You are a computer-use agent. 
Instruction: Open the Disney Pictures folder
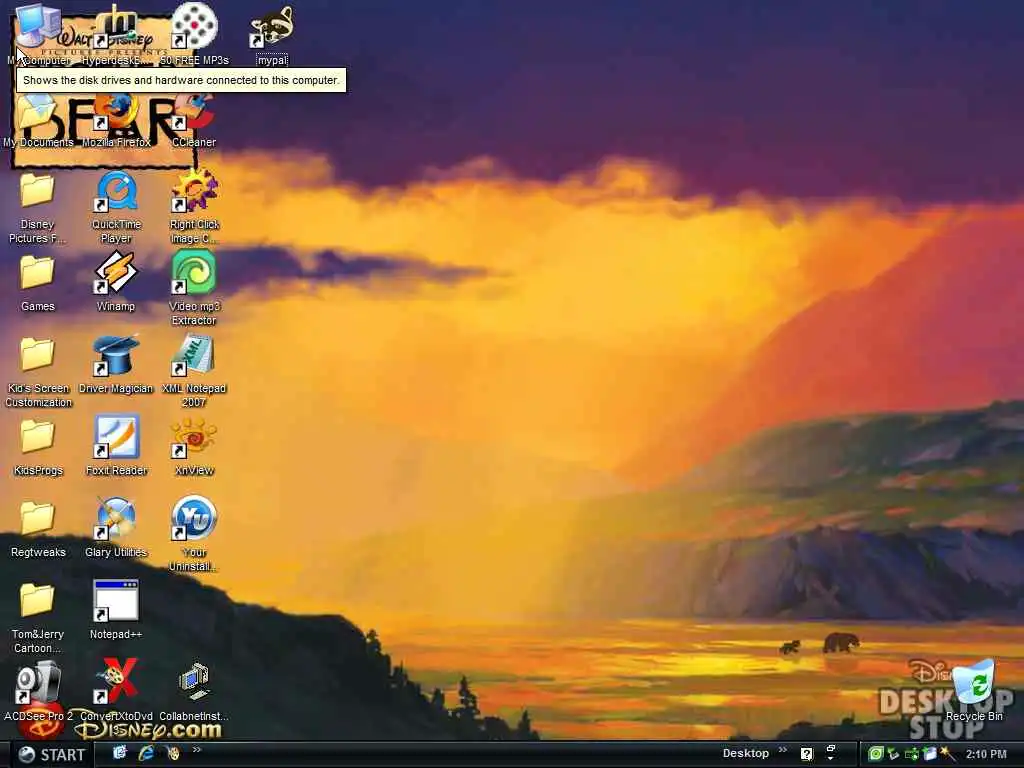pyautogui.click(x=37, y=208)
